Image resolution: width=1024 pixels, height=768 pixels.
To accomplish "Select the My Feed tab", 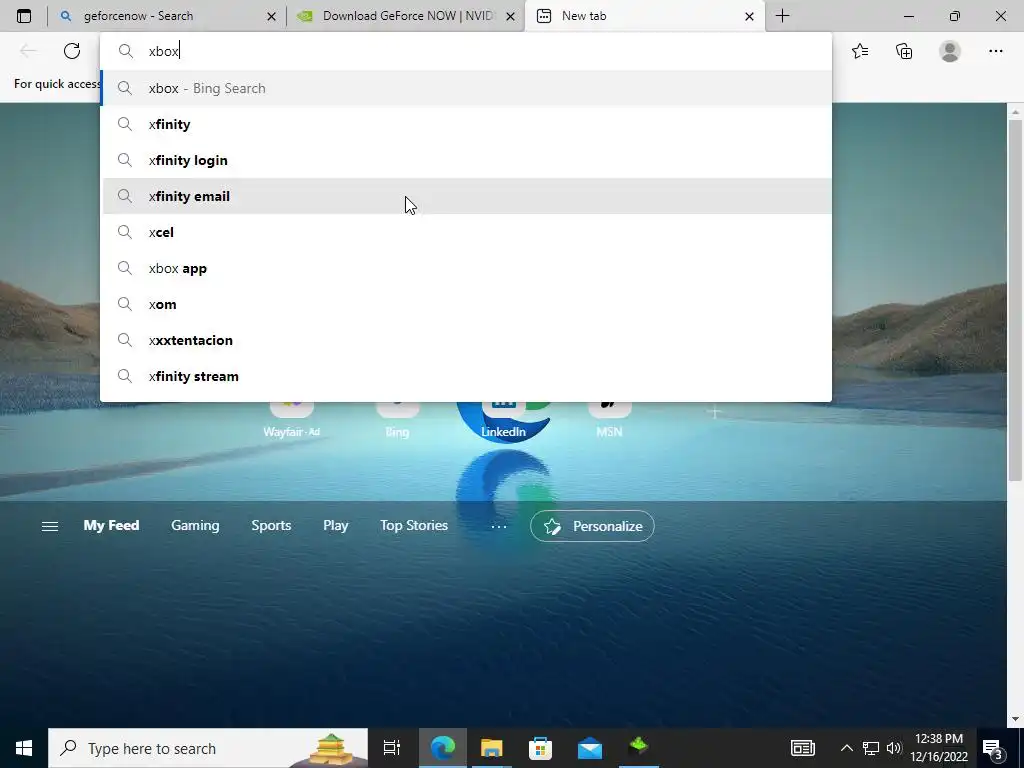I will click(111, 525).
